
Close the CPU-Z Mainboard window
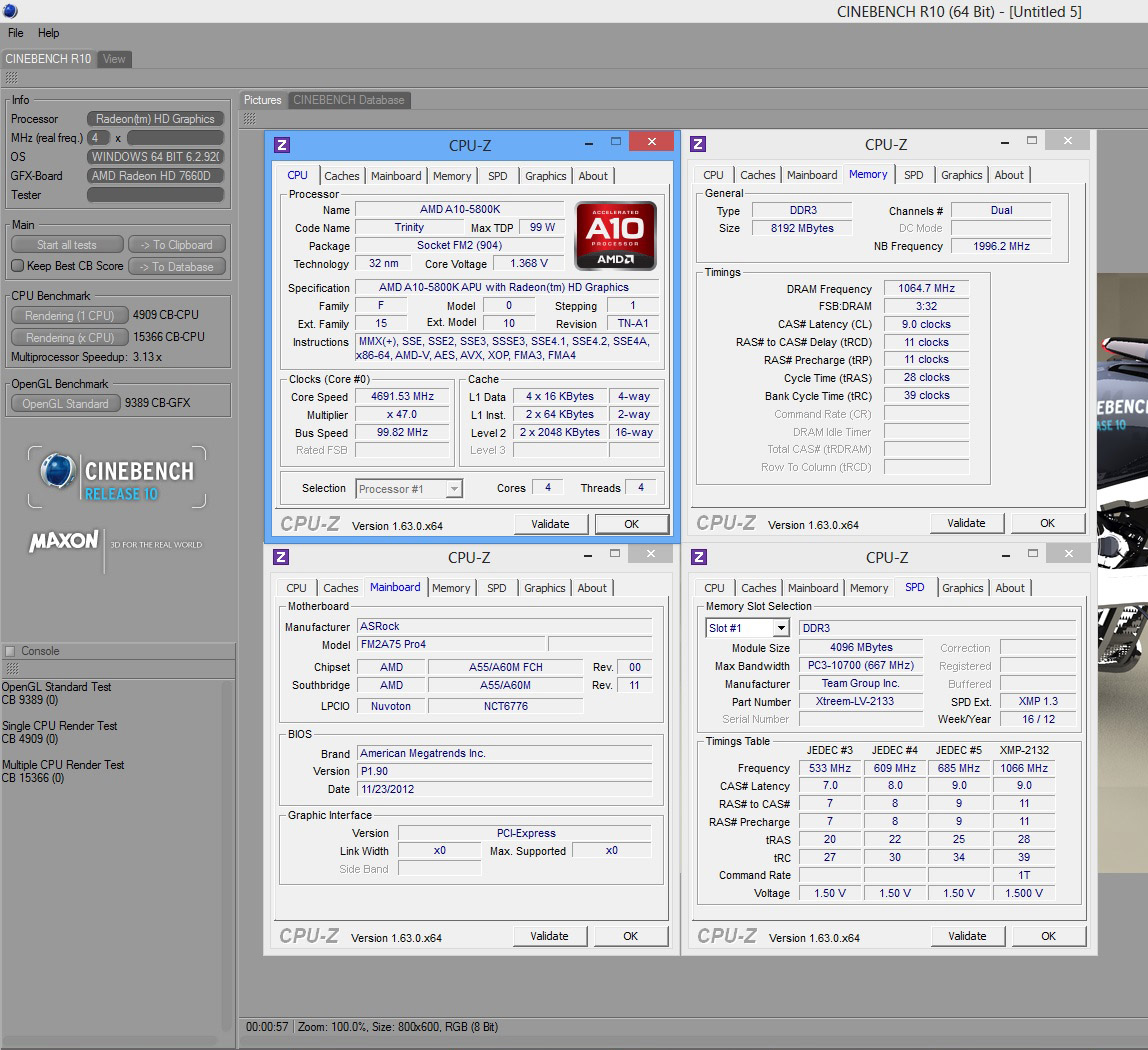(650, 554)
